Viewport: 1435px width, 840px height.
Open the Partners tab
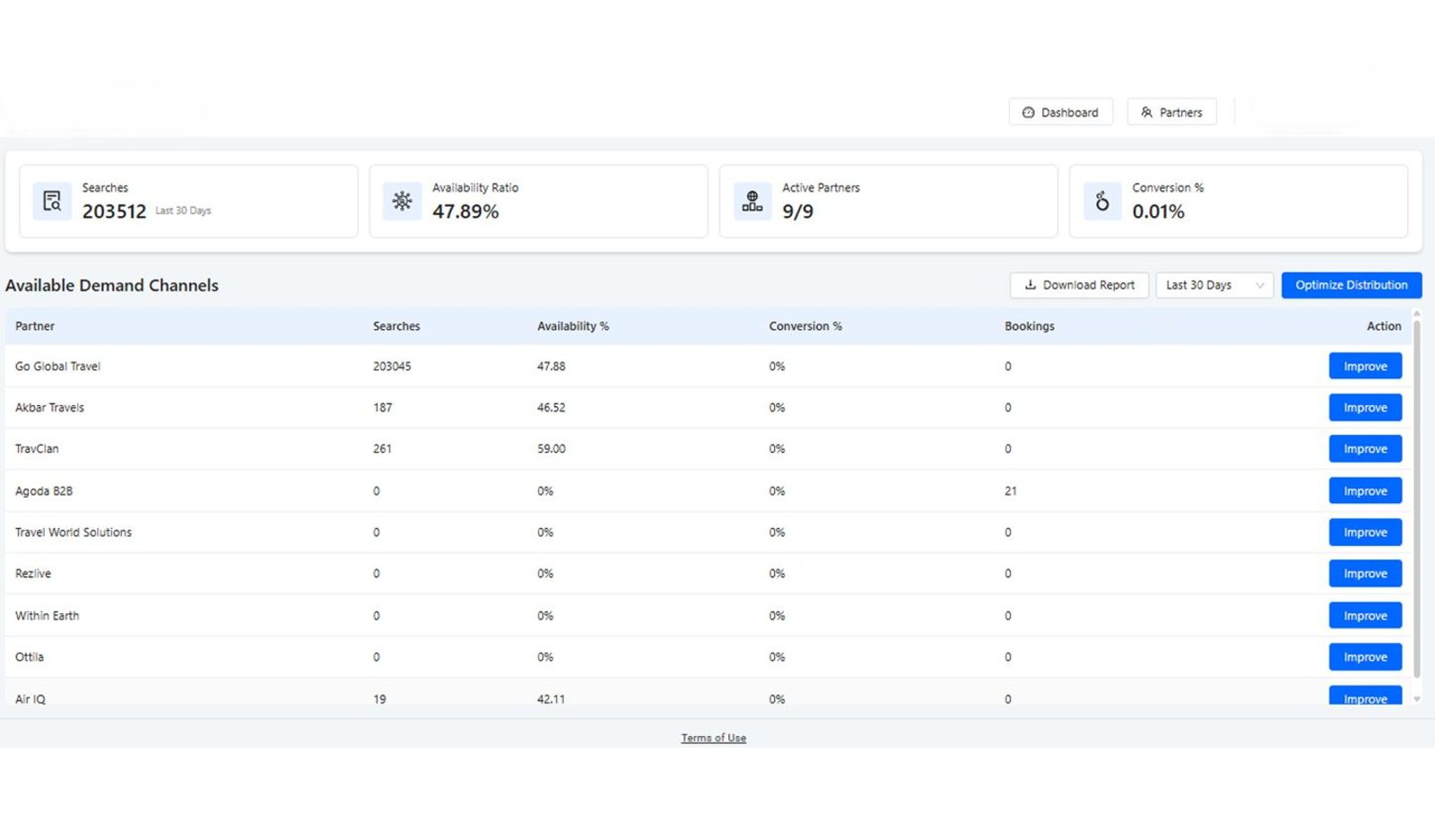point(1171,112)
